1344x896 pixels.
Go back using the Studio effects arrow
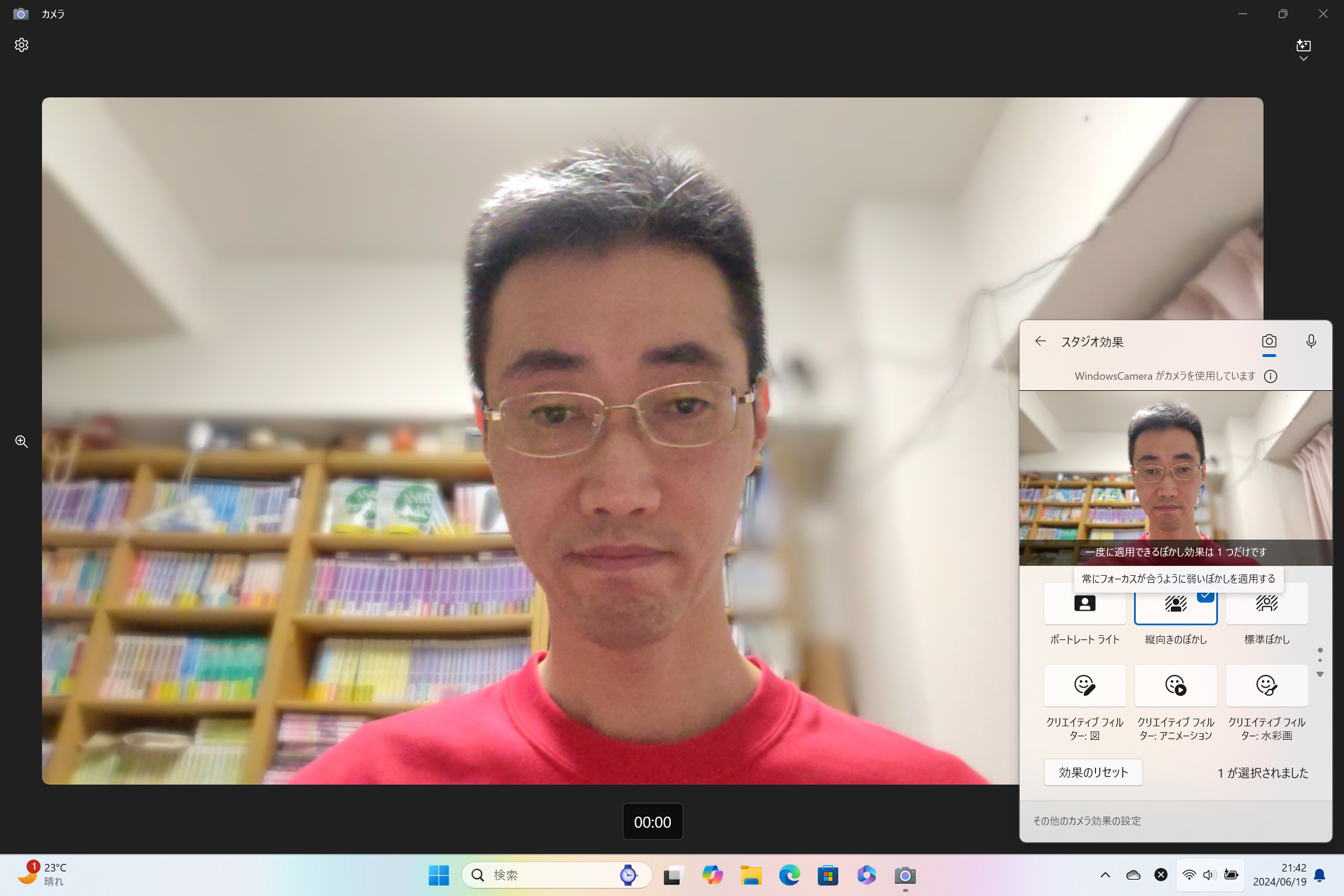tap(1040, 341)
